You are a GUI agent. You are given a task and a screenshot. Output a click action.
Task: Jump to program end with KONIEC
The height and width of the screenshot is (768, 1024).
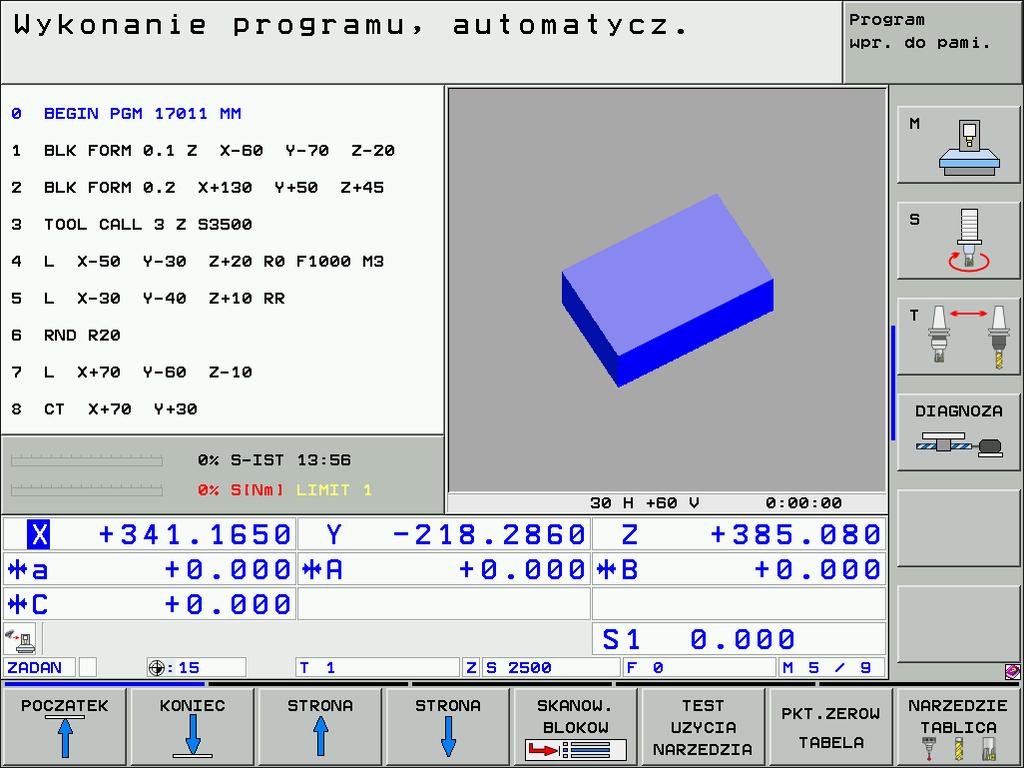click(193, 727)
